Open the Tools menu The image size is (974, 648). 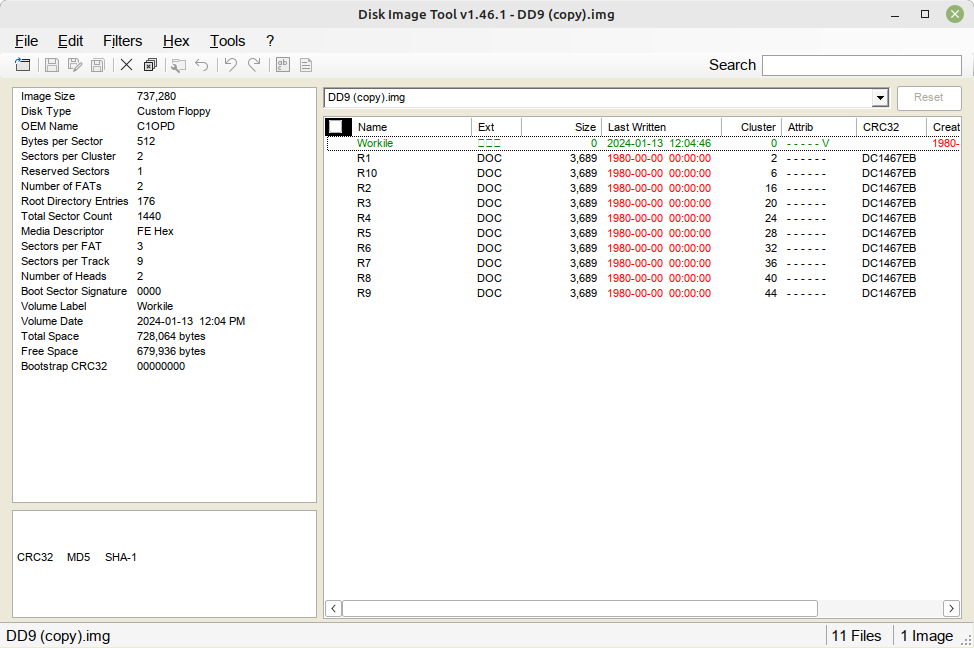tap(227, 41)
